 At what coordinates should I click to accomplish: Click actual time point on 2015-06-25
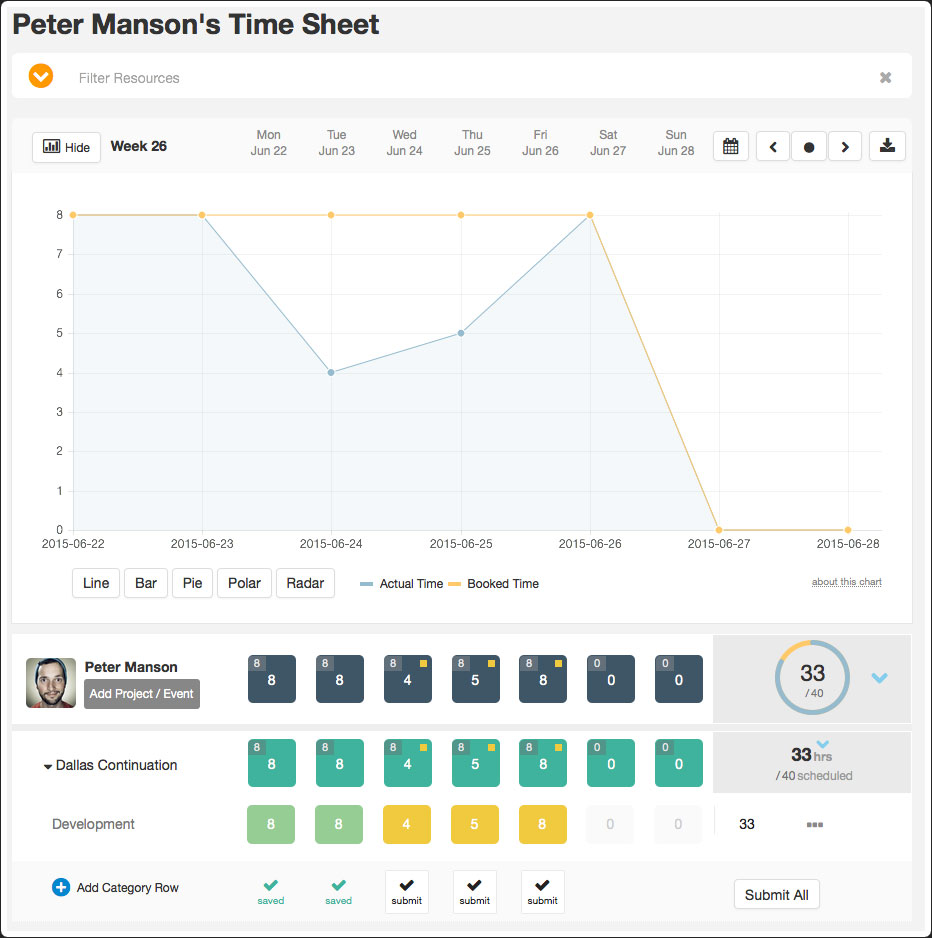click(x=461, y=333)
